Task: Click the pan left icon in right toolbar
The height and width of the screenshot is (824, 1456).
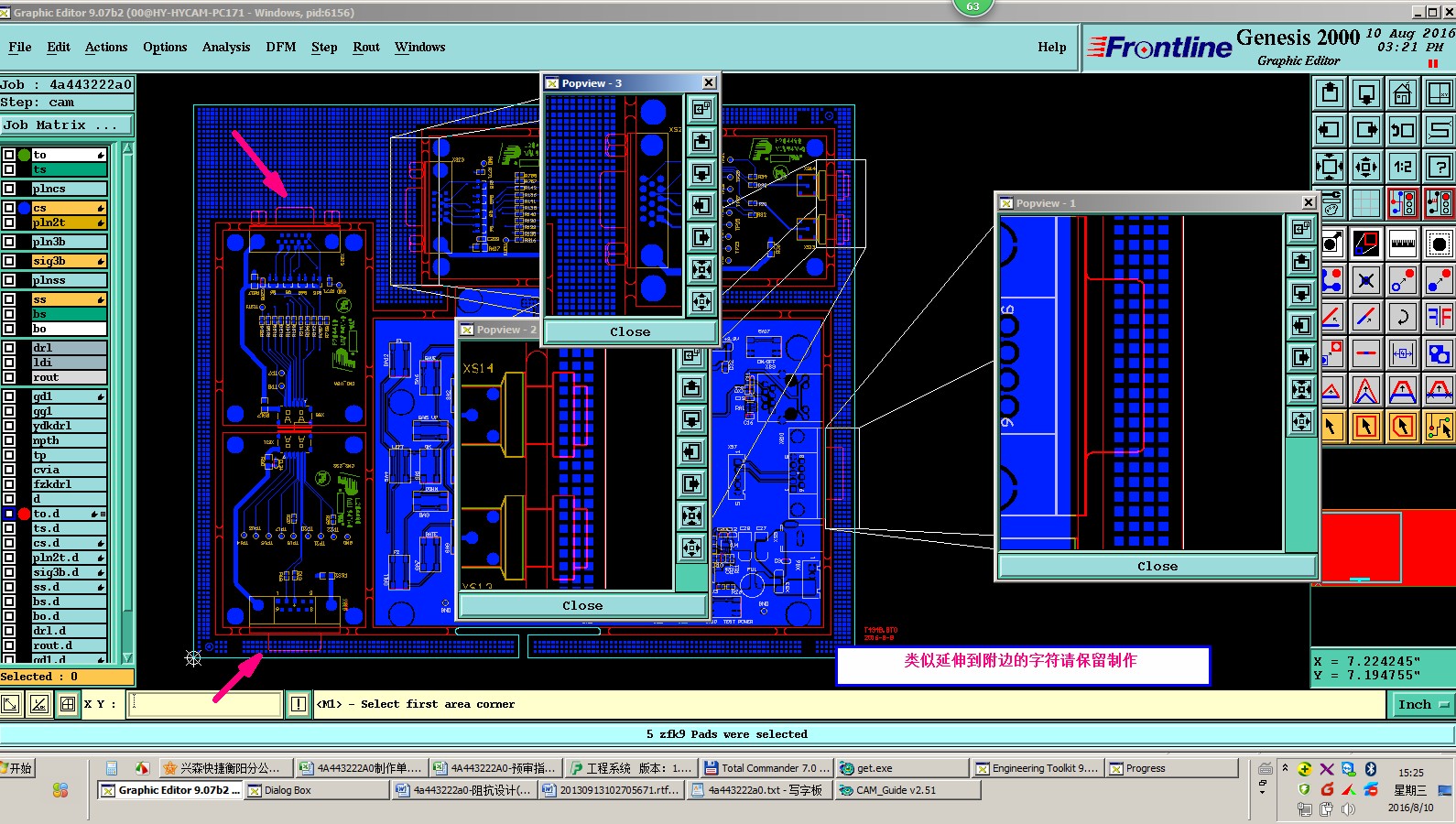Action: [x=1330, y=130]
